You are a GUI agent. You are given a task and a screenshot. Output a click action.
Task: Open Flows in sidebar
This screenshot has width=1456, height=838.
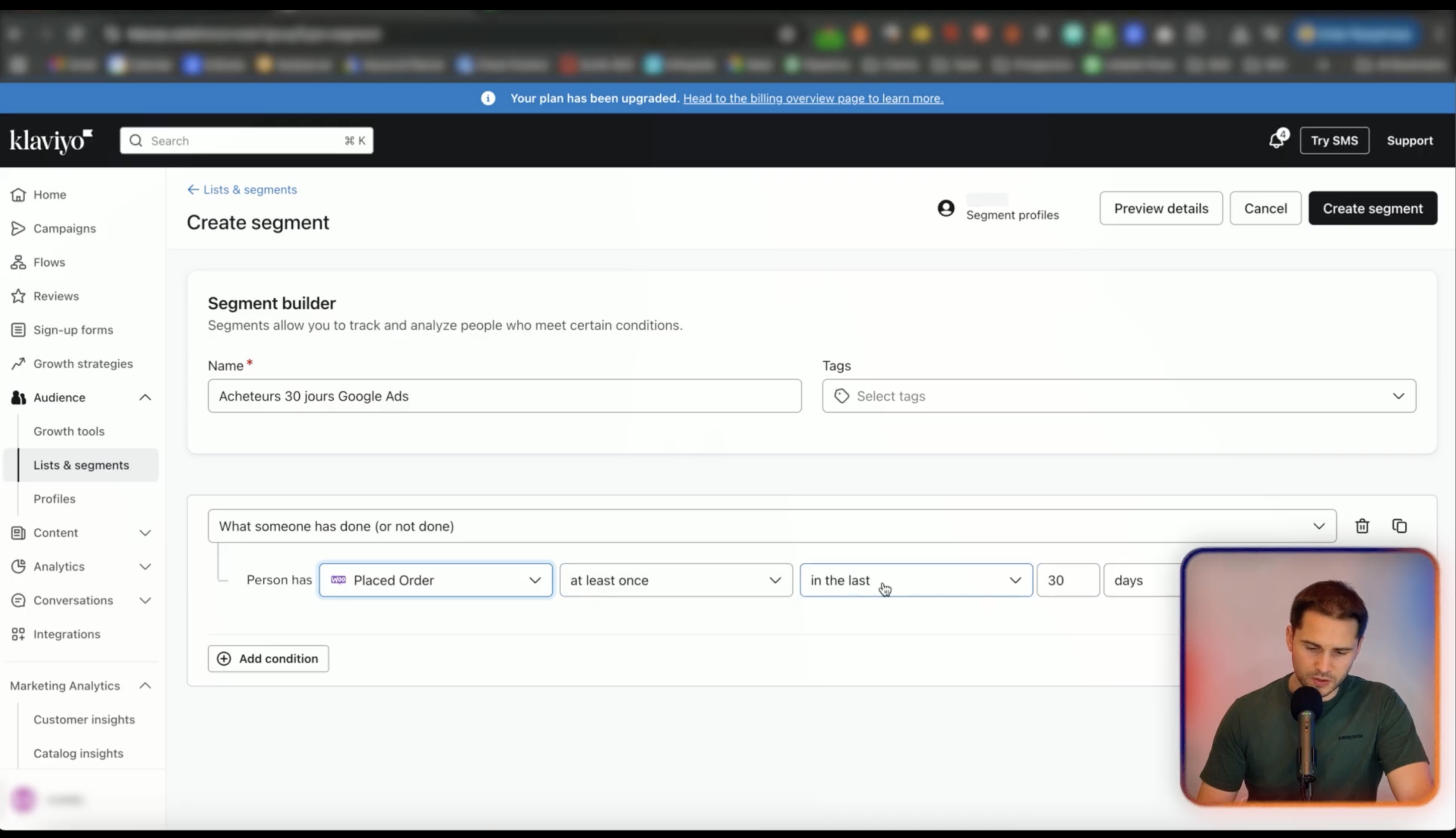49,263
